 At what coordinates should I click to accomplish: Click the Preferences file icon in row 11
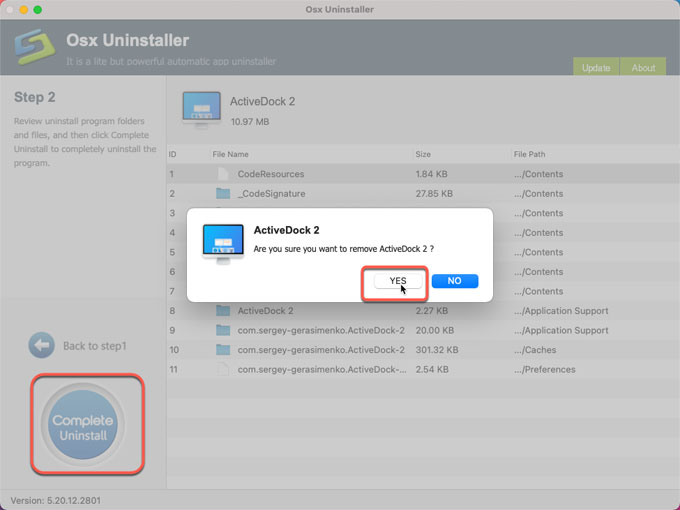point(223,369)
